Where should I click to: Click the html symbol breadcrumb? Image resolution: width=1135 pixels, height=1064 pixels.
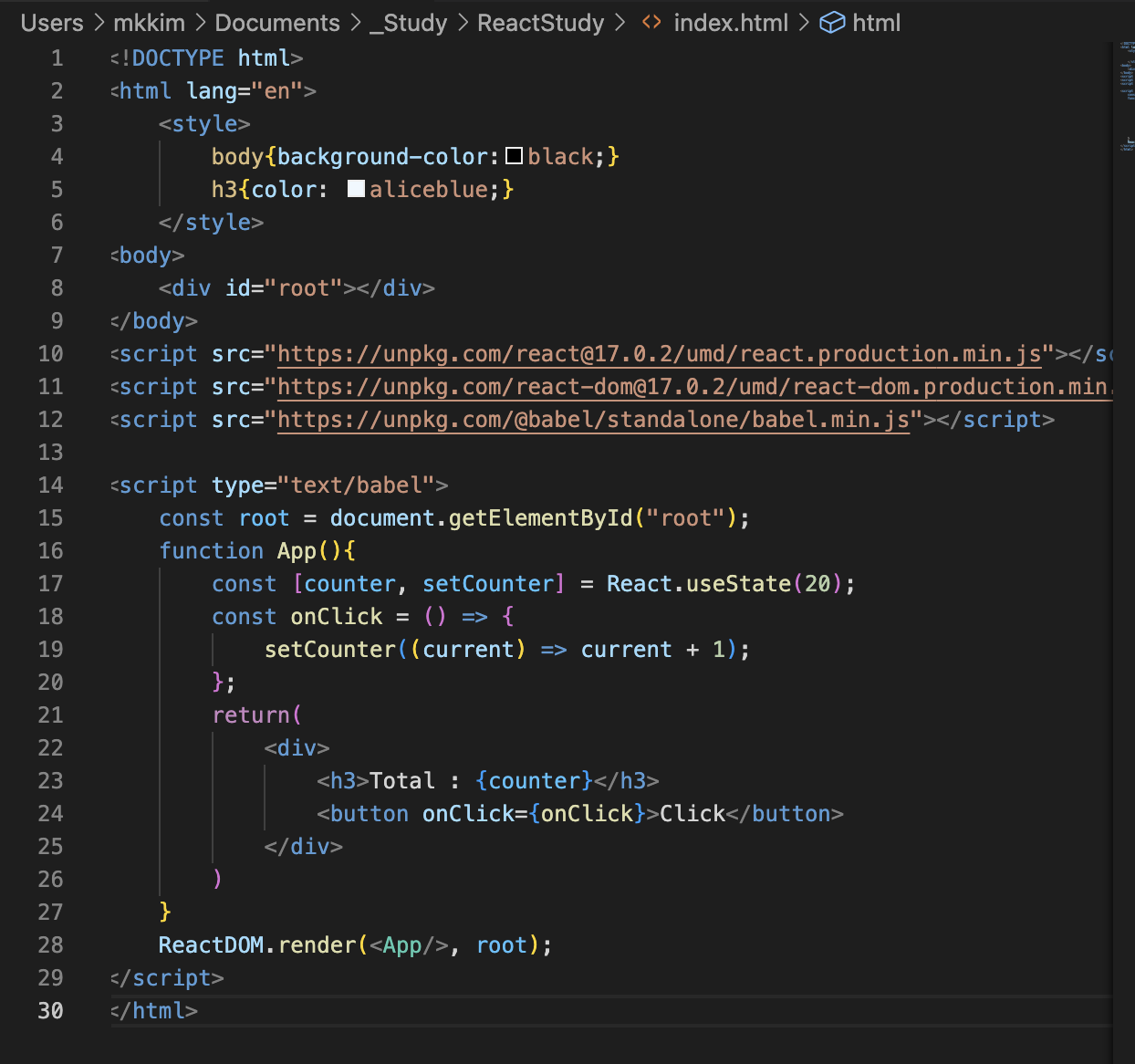click(x=876, y=23)
